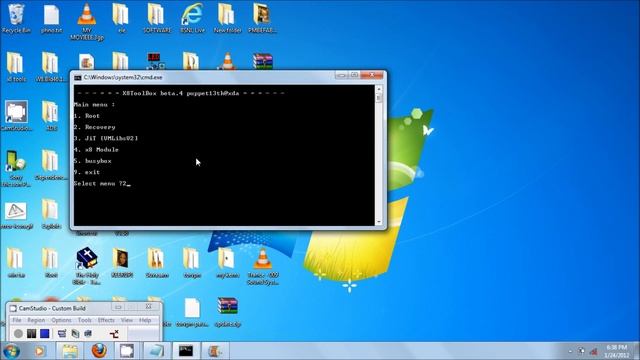Click the "5. busybox" line in the console
The image size is (640, 360).
point(93,161)
